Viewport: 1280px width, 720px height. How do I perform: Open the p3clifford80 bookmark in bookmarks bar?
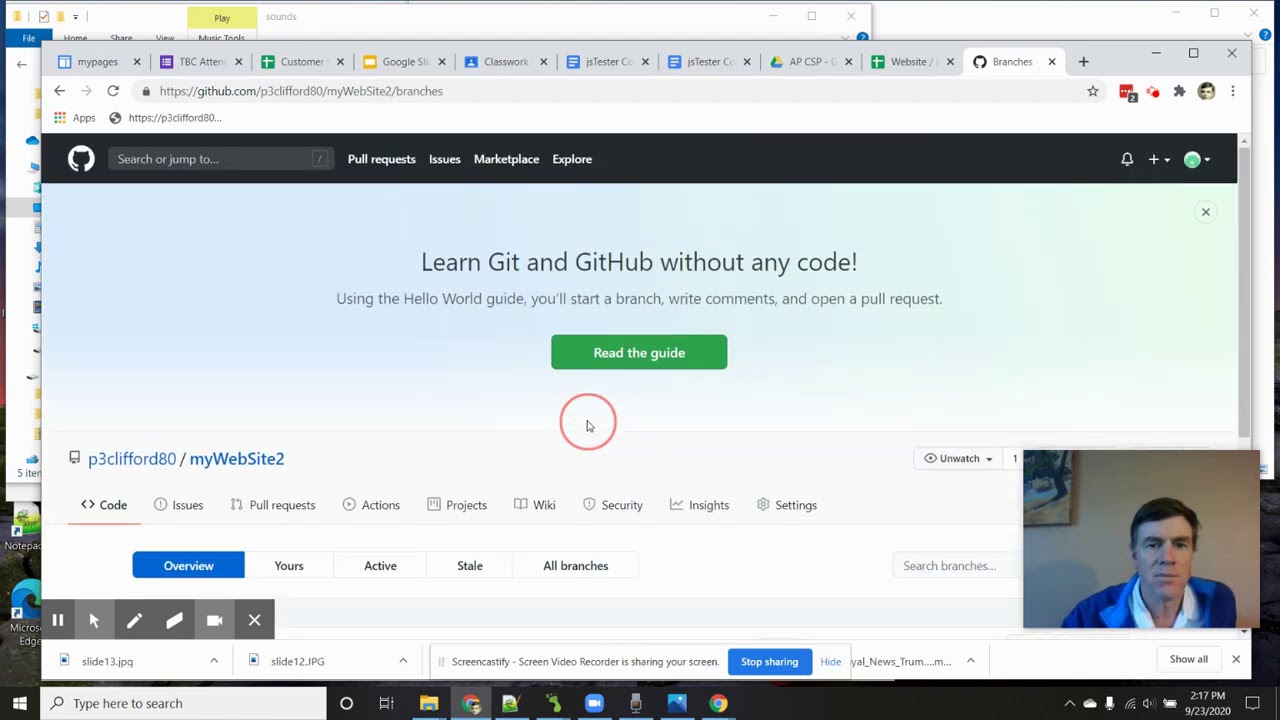point(165,118)
